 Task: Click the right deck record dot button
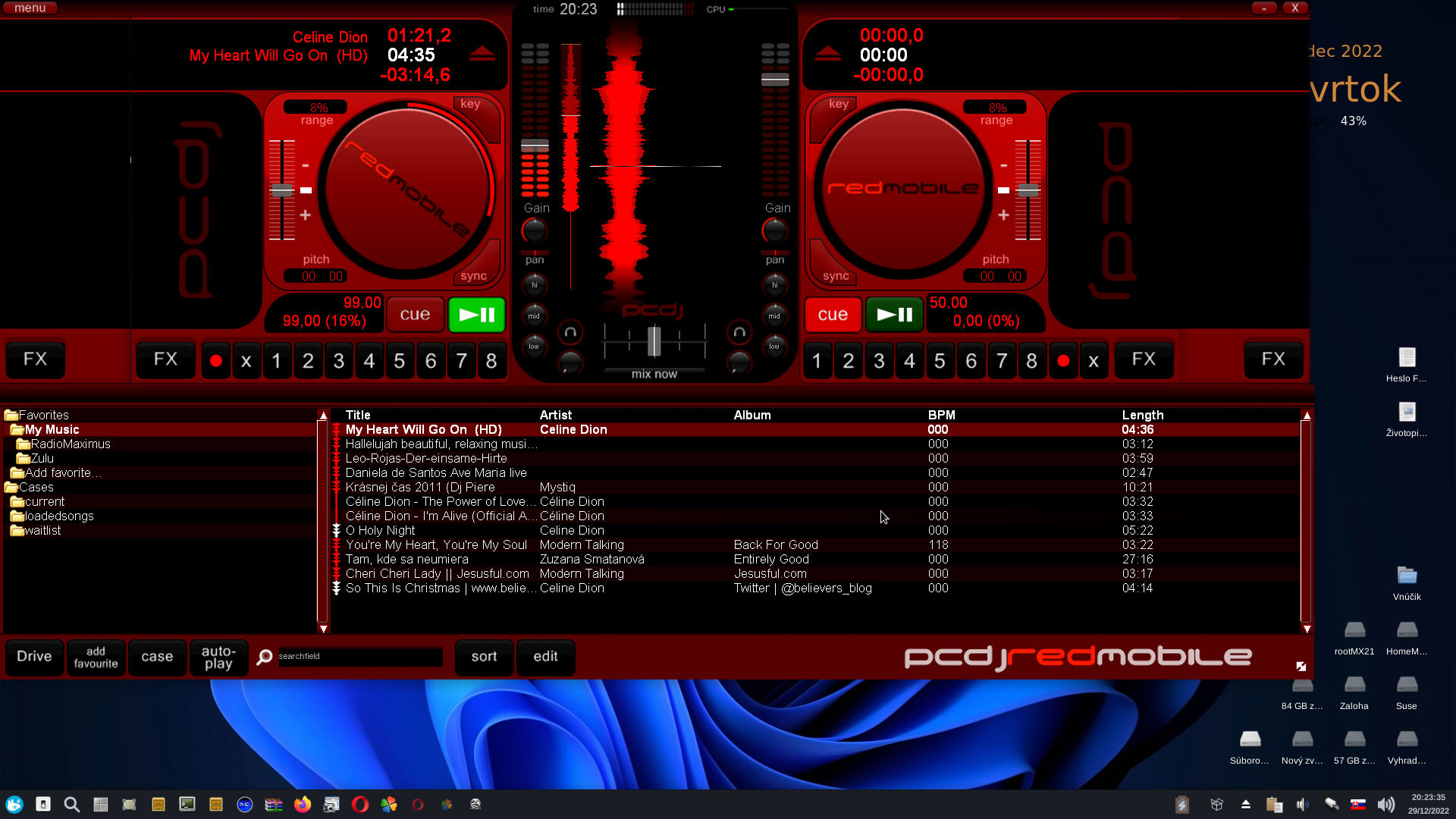click(1063, 361)
